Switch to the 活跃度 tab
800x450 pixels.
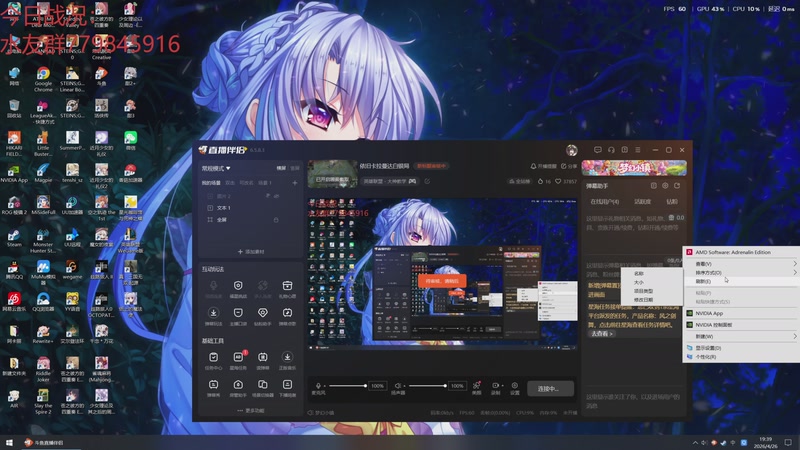(x=642, y=202)
